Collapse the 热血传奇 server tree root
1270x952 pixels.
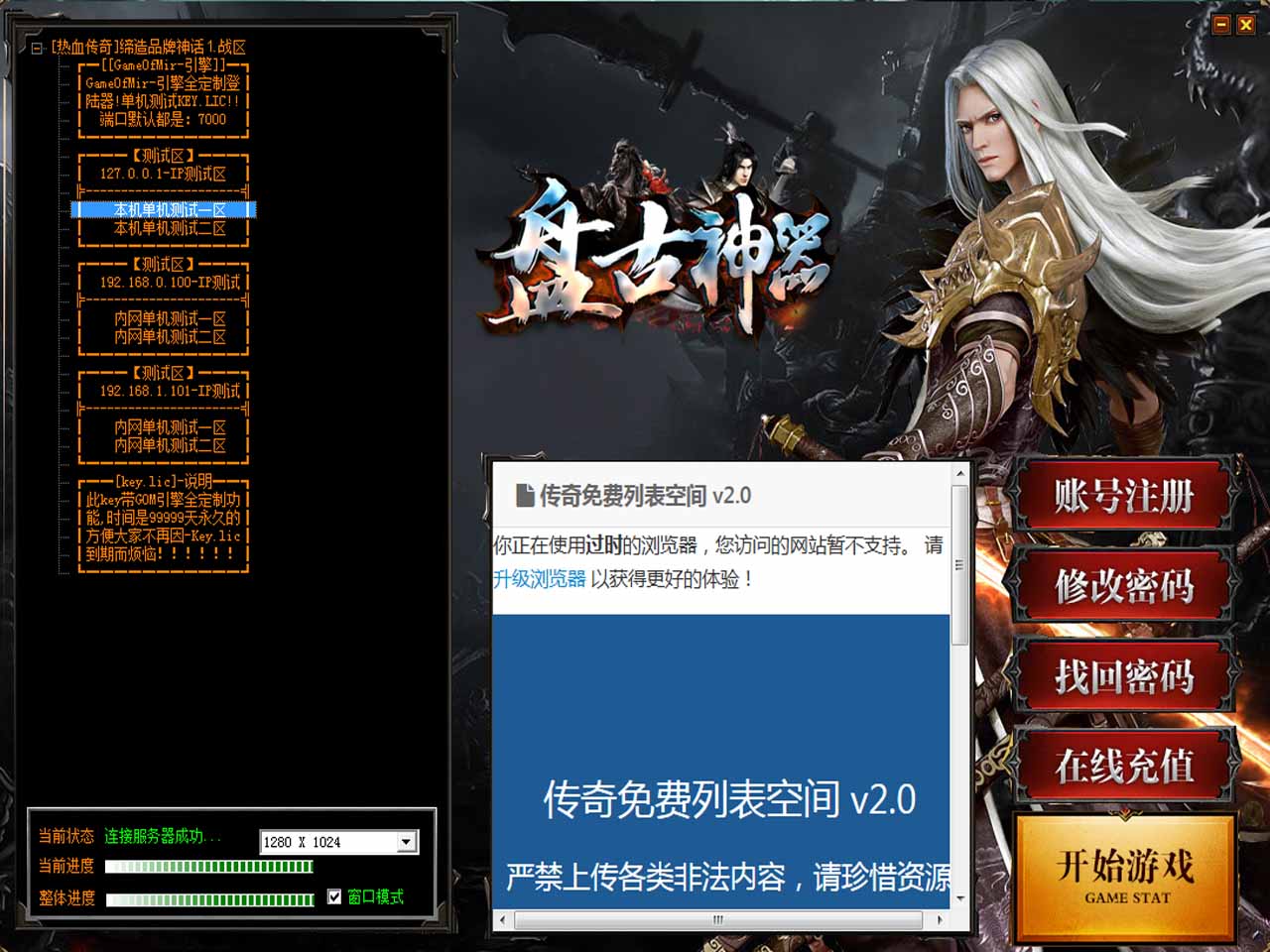(x=37, y=48)
